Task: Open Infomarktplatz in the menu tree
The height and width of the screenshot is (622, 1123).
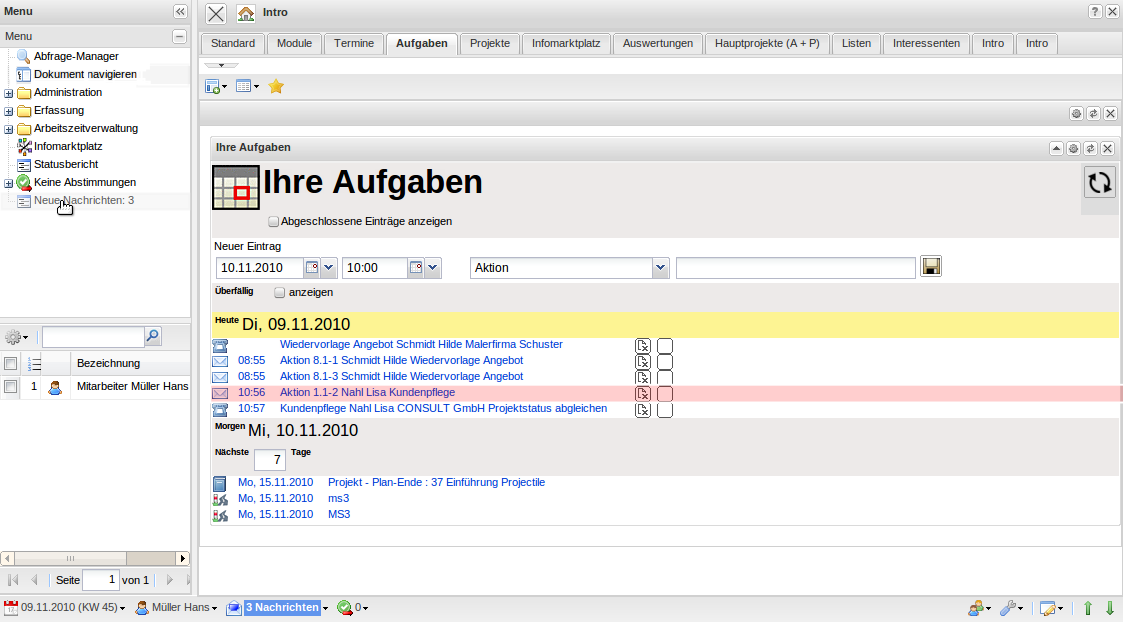Action: [x=68, y=146]
